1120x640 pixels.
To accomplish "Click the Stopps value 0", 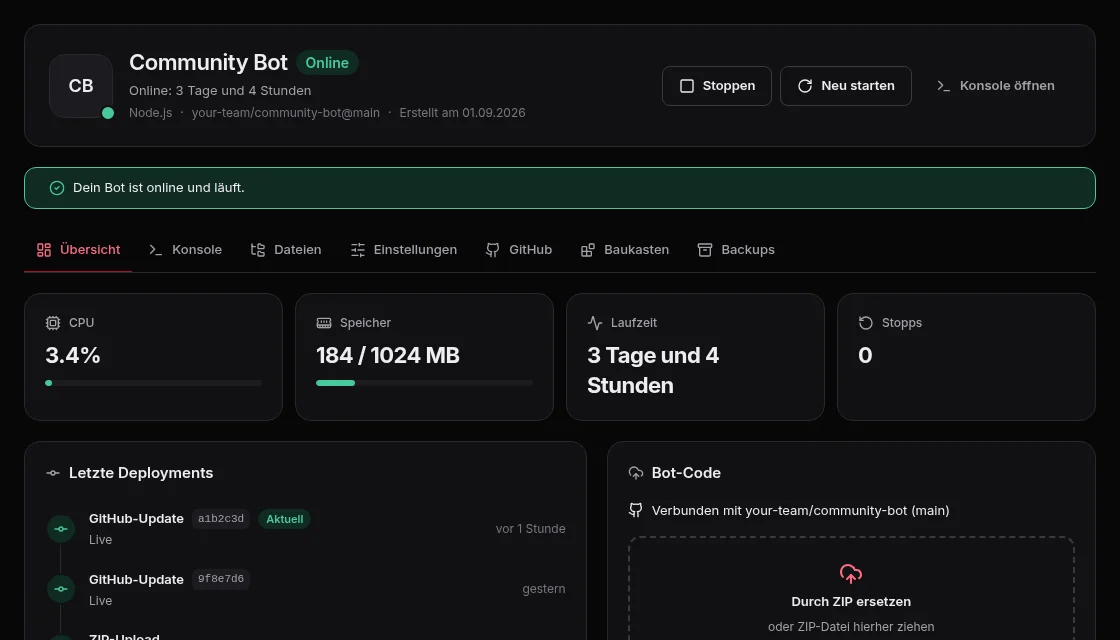I will 865,356.
